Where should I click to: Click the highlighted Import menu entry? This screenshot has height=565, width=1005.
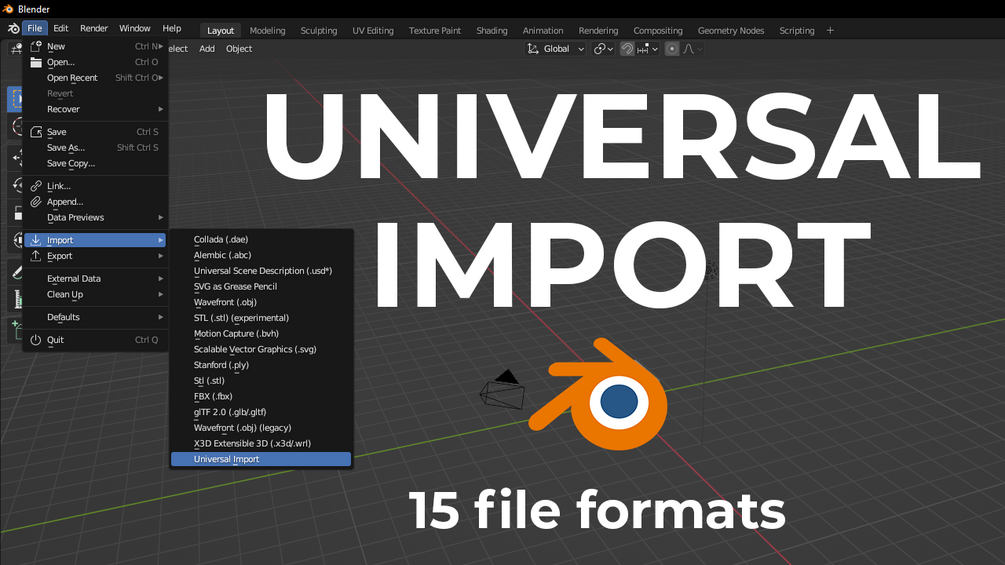pyautogui.click(x=95, y=240)
